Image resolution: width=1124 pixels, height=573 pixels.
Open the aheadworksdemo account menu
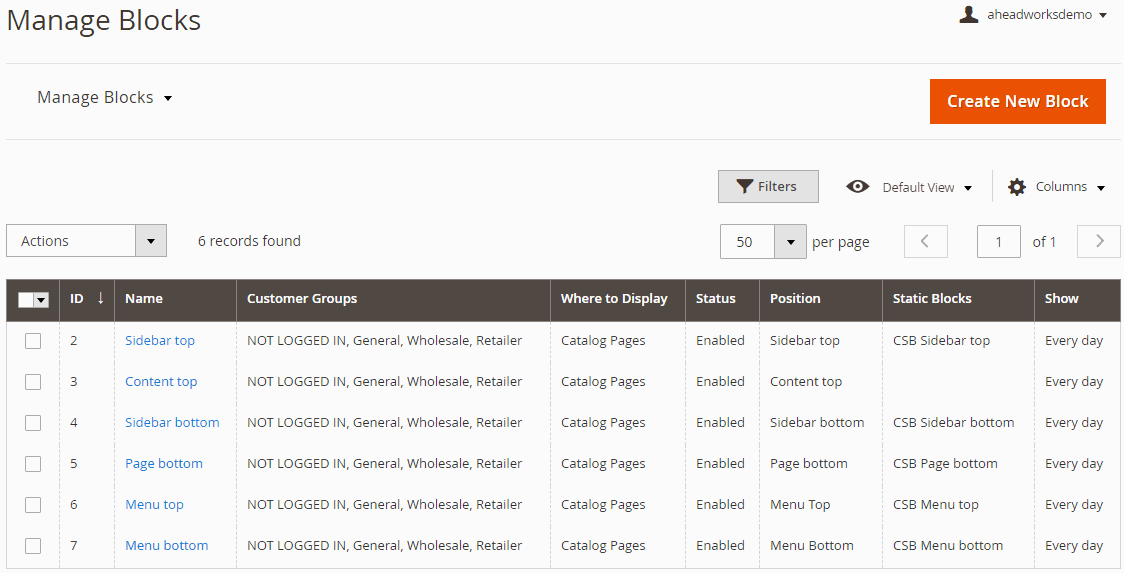[x=1044, y=15]
